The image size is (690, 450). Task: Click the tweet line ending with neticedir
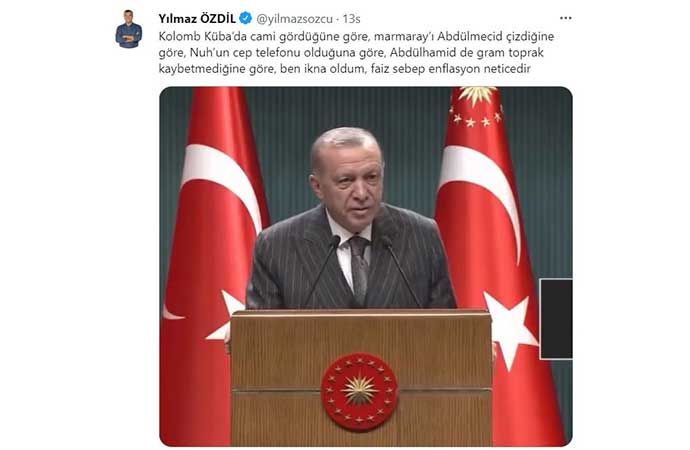[x=345, y=69]
